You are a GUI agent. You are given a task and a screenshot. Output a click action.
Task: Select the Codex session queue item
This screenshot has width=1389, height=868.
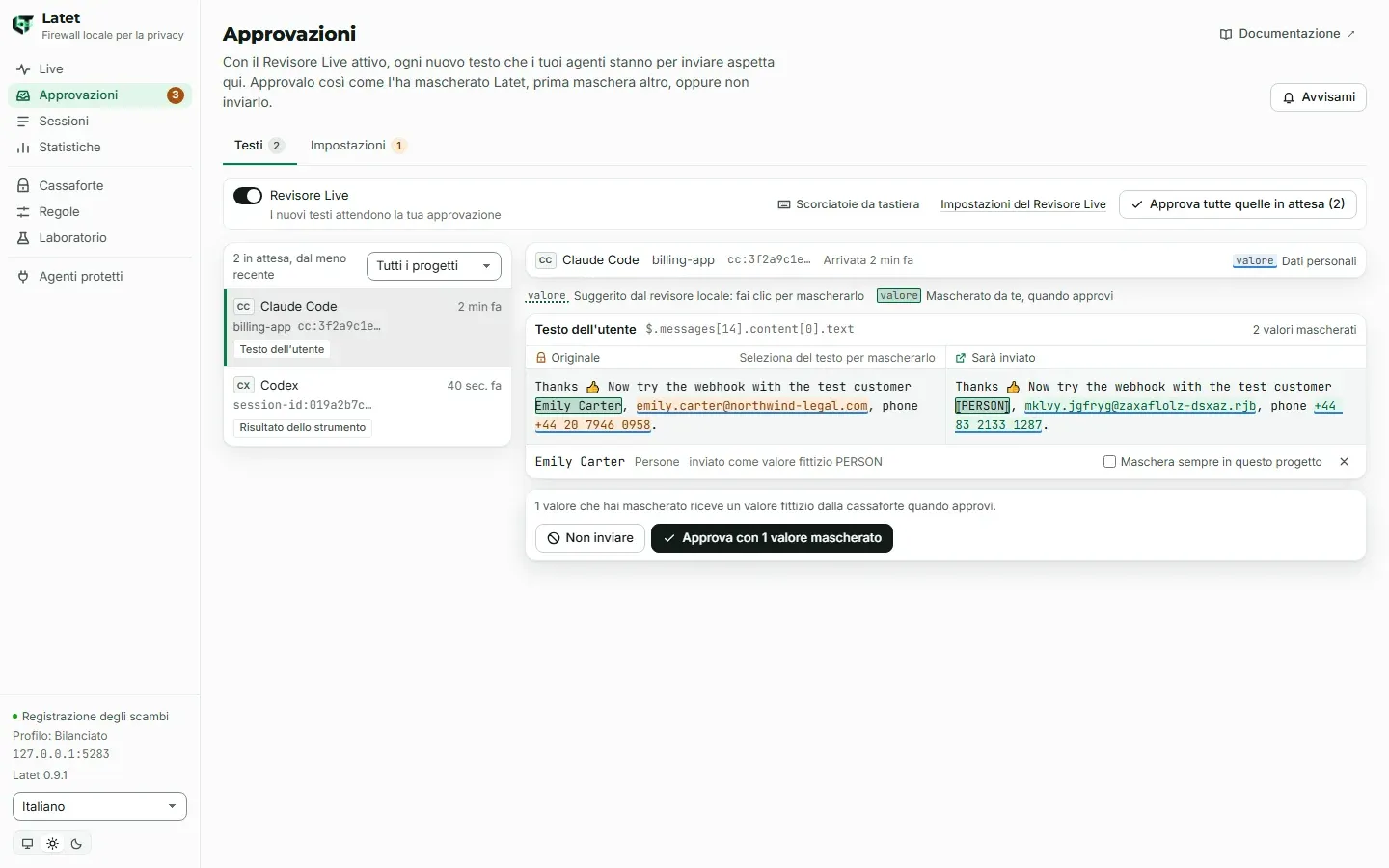point(368,406)
